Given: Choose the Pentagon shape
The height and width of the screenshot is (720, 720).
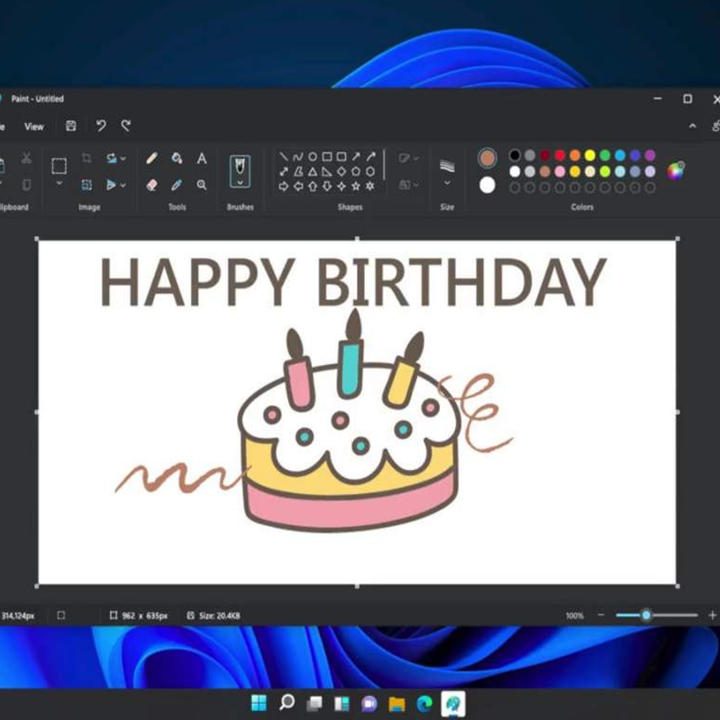Looking at the screenshot, I should point(356,171).
